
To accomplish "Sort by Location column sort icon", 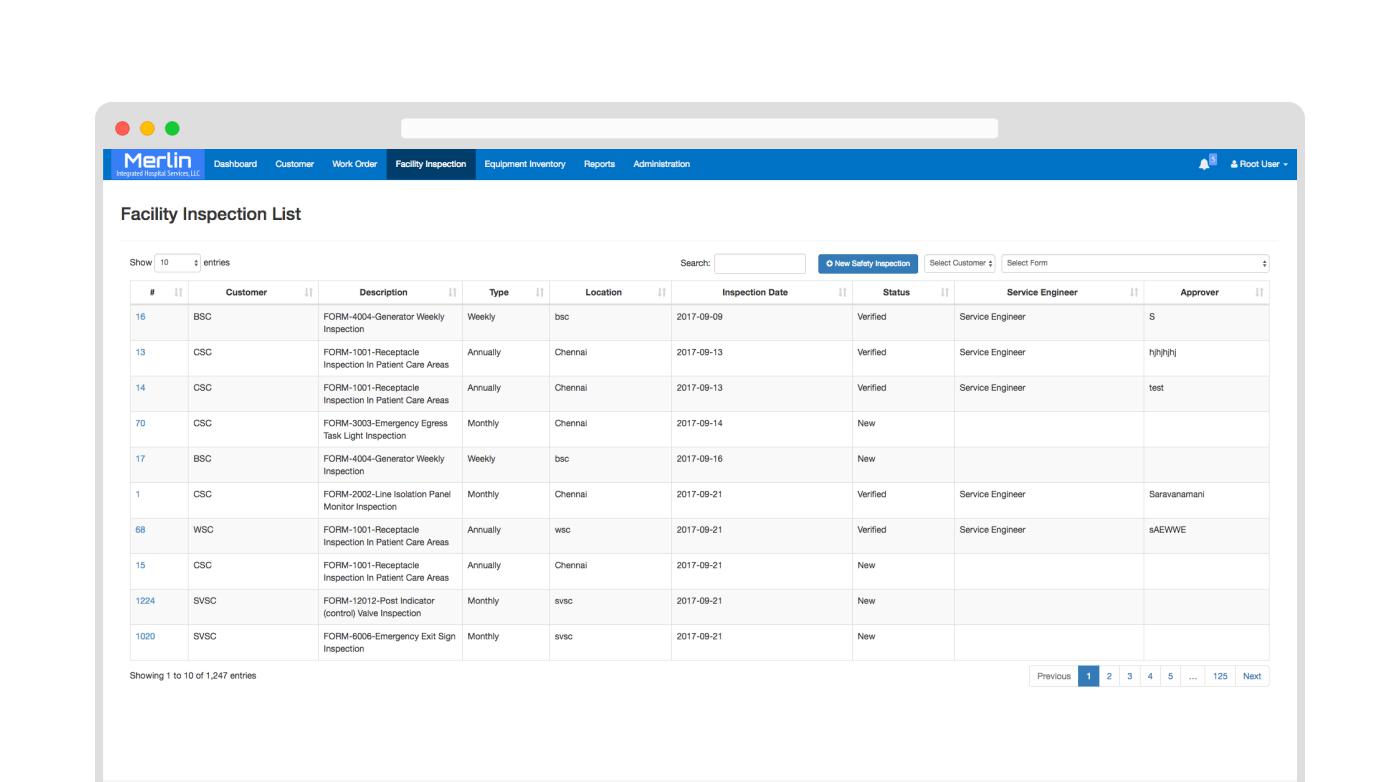I will click(662, 293).
